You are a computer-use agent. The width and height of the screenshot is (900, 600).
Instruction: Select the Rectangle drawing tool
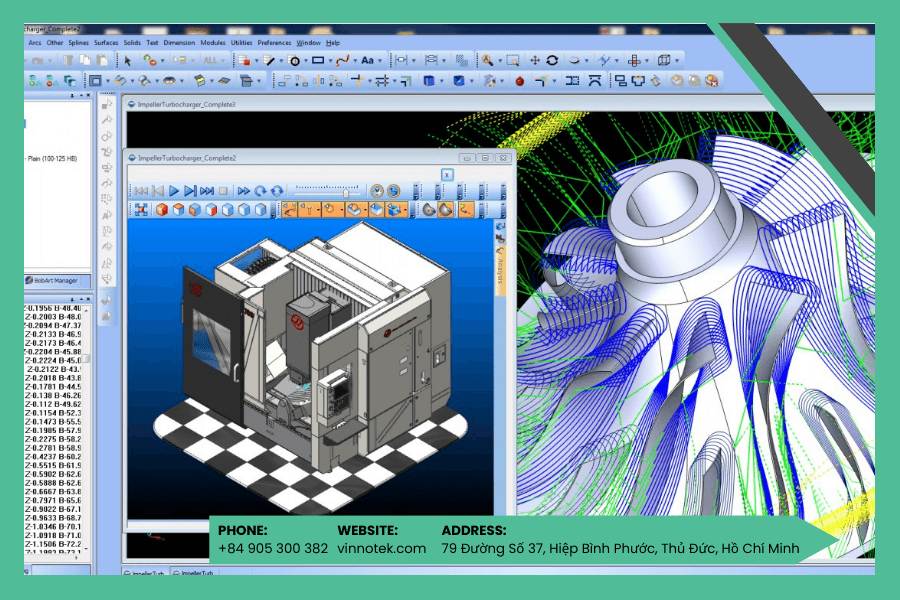tap(318, 60)
